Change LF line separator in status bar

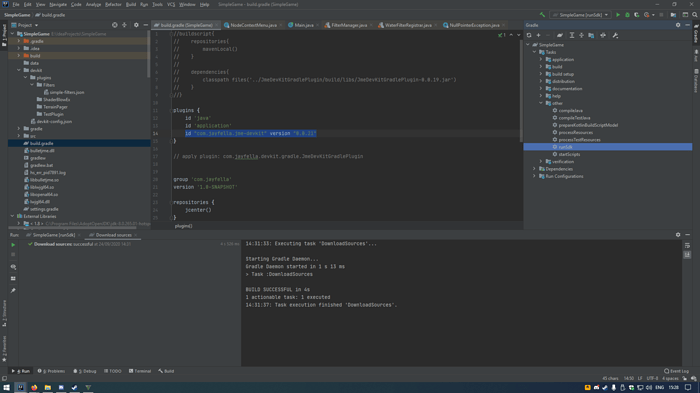pyautogui.click(x=640, y=378)
